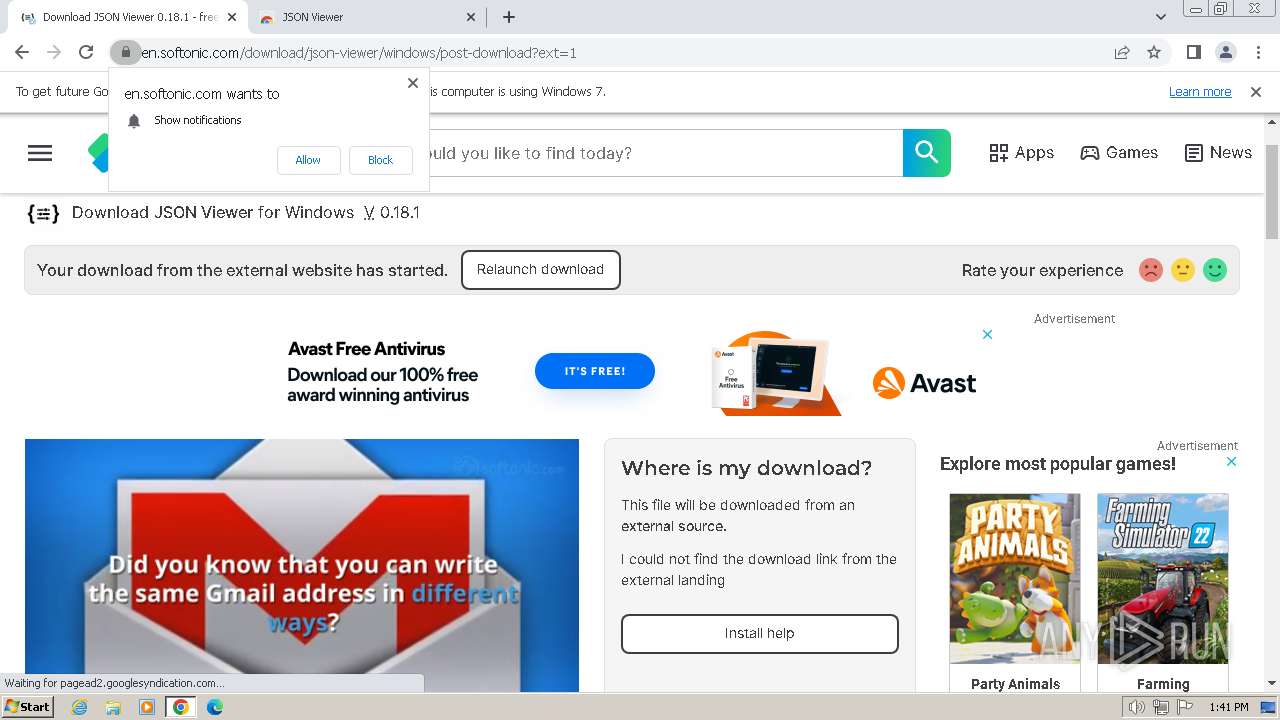The height and width of the screenshot is (720, 1280).
Task: Click the Party Animals title text
Action: click(1015, 684)
